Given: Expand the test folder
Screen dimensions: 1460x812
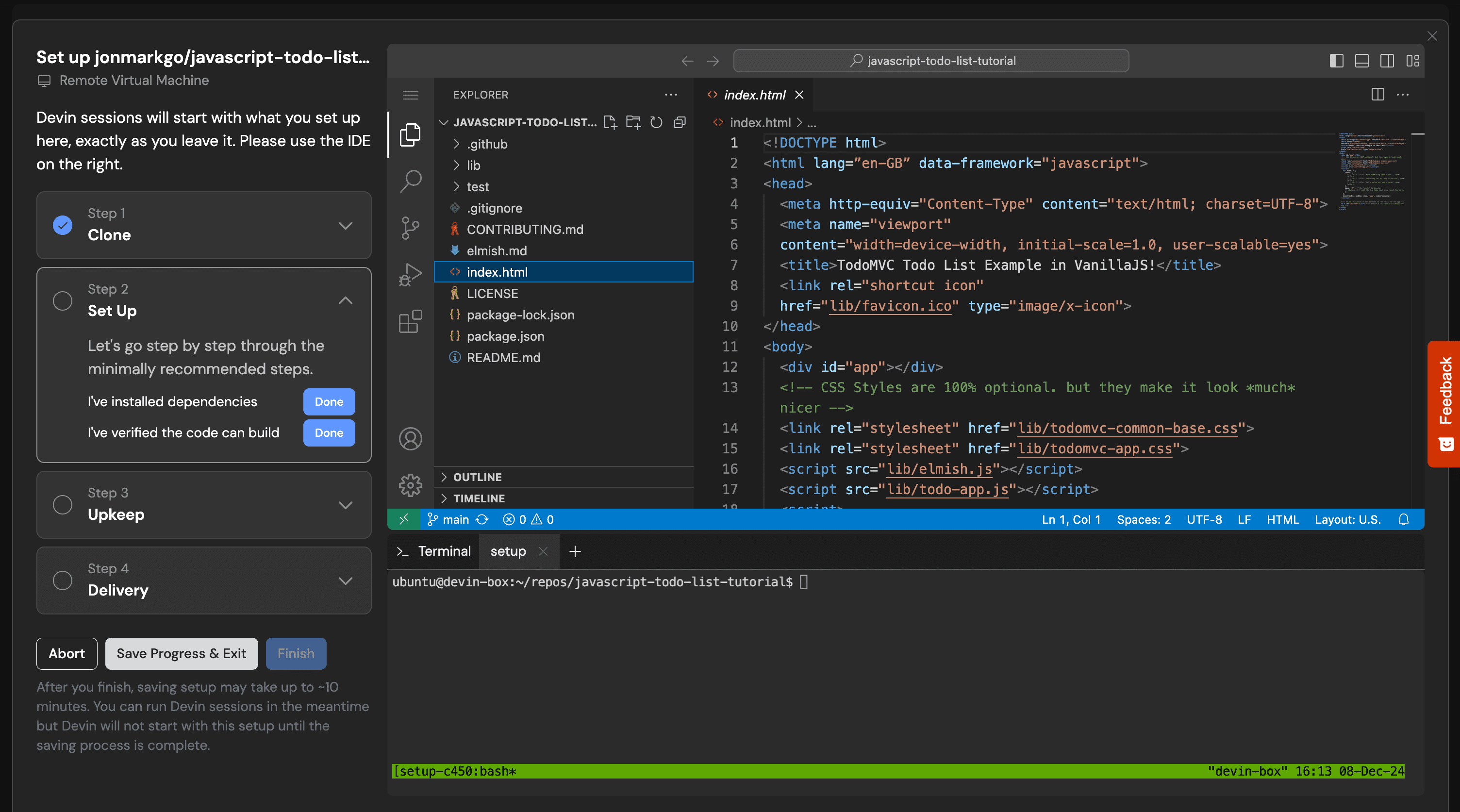Looking at the screenshot, I should coord(564,187).
